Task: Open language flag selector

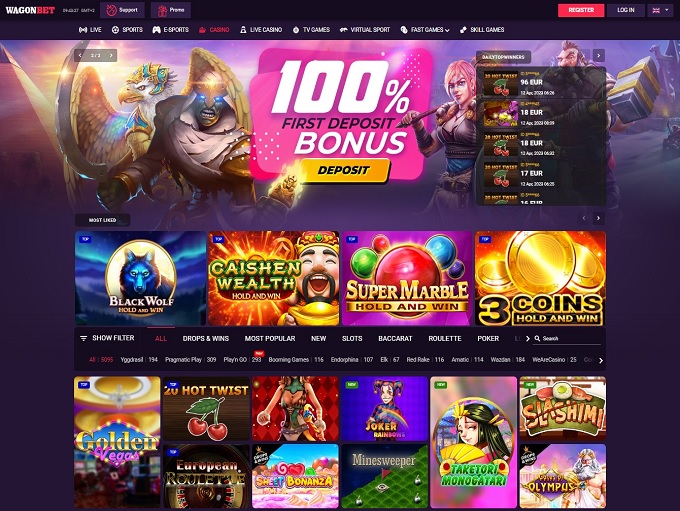Action: pyautogui.click(x=660, y=10)
